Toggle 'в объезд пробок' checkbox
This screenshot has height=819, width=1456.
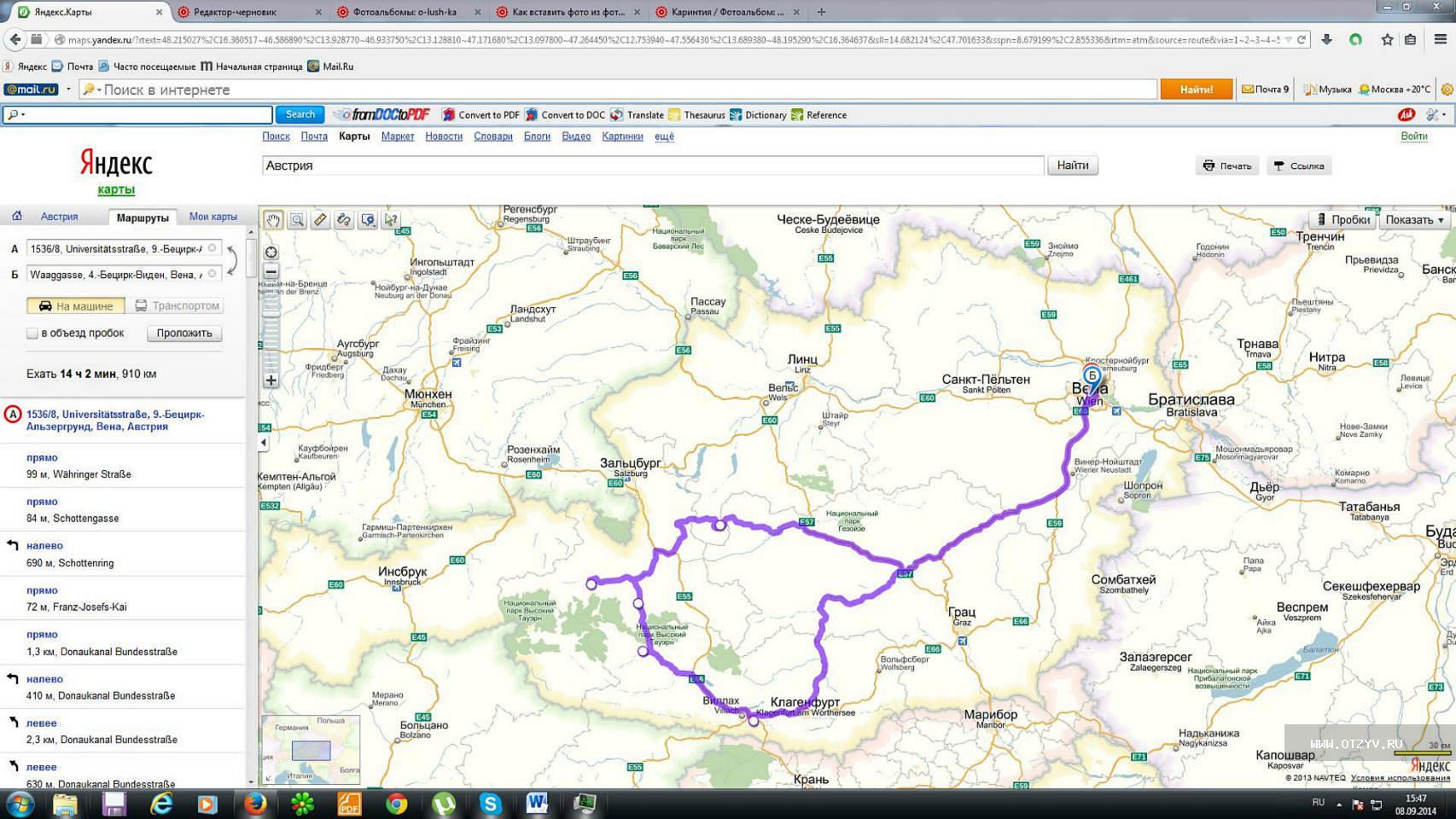tap(32, 334)
